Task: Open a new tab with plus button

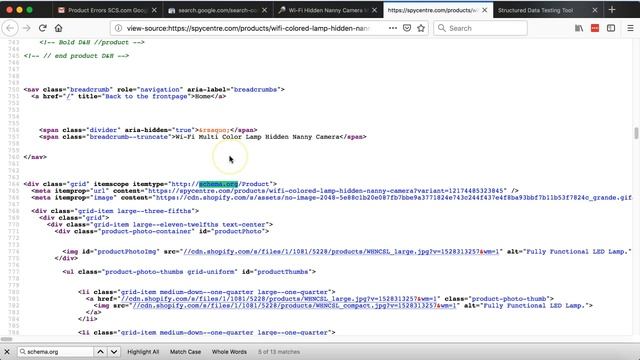Action: coord(611,10)
